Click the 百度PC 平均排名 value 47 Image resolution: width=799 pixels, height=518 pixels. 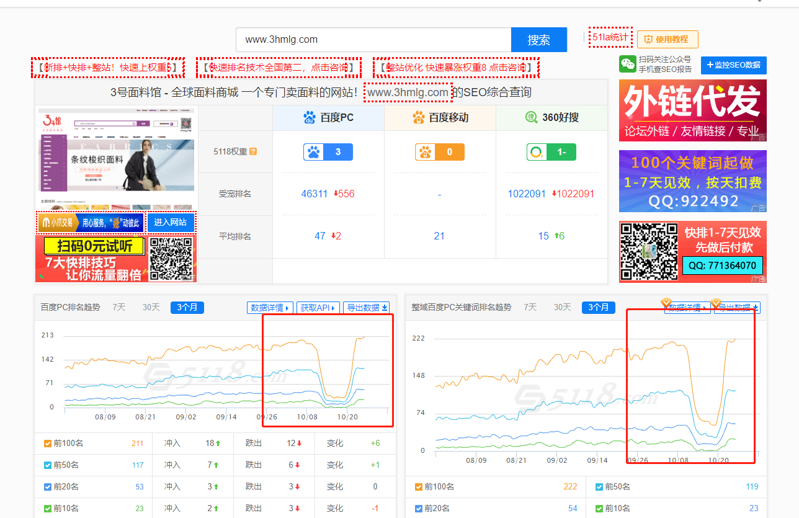(x=320, y=236)
